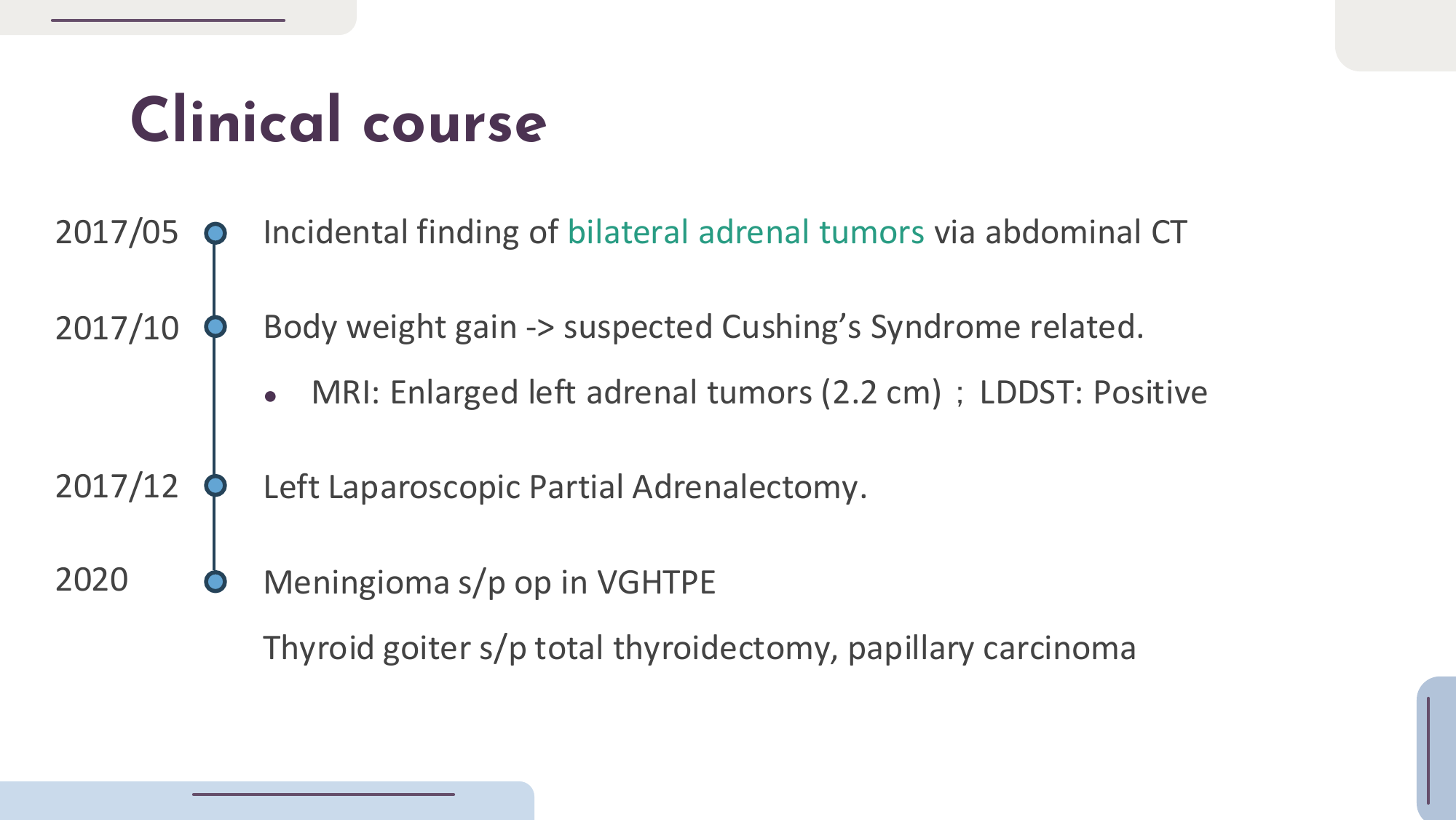Click the purple horizontal line at top-left

167,20
